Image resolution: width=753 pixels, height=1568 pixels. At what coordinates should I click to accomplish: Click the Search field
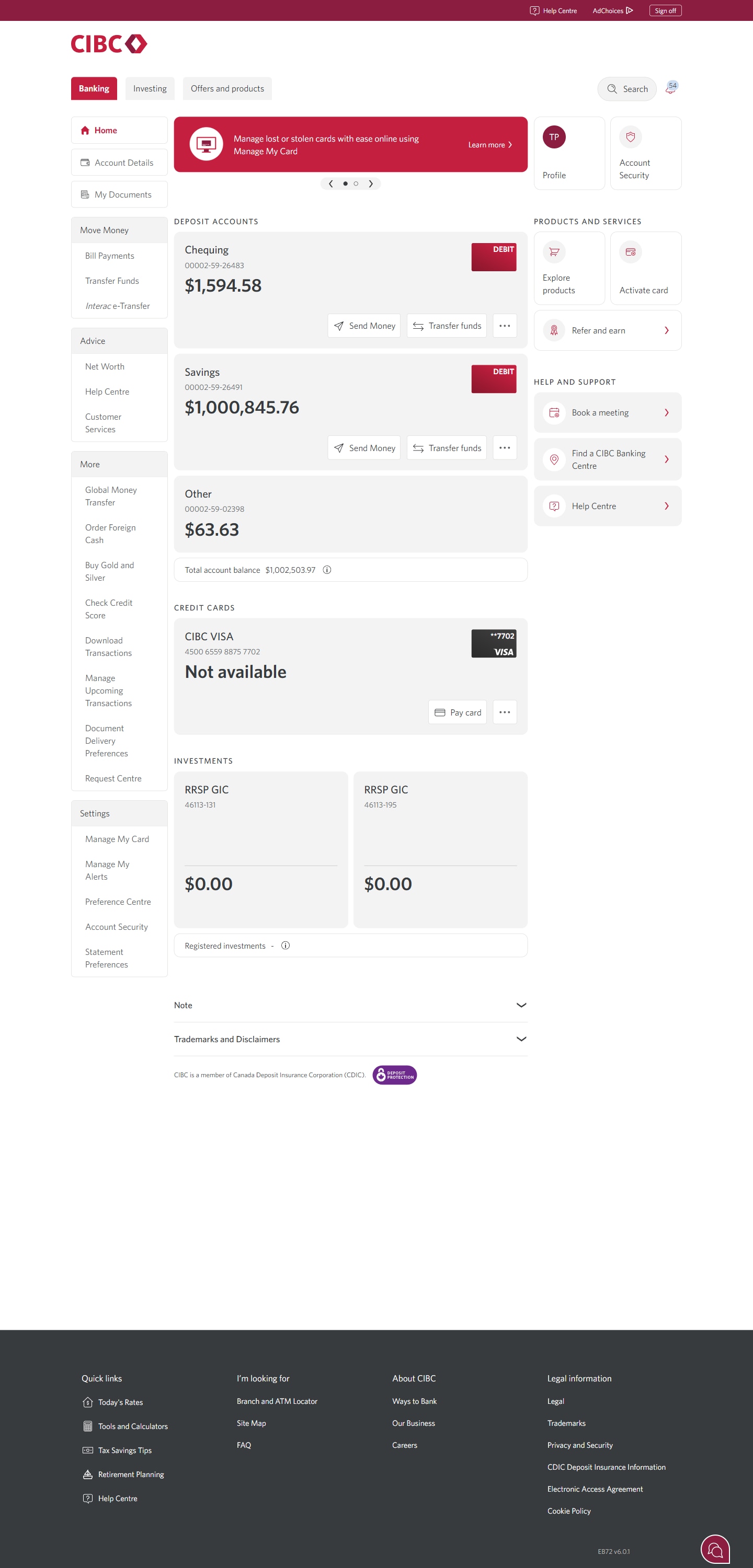627,89
